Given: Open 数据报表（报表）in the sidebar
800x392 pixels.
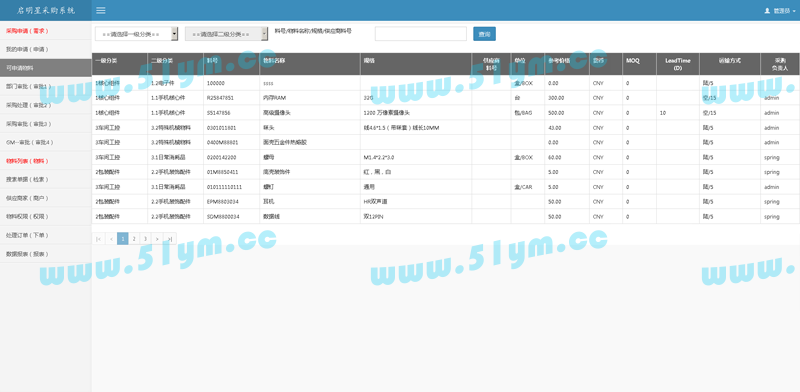Looking at the screenshot, I should [46, 254].
